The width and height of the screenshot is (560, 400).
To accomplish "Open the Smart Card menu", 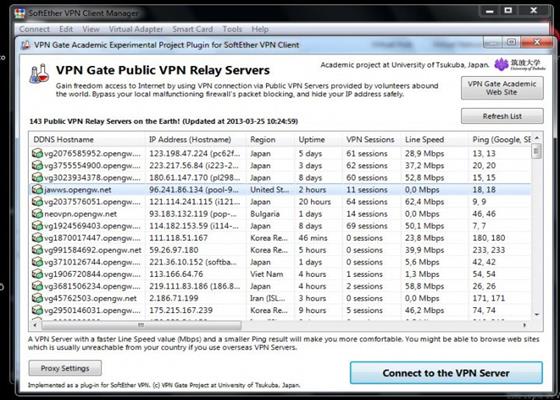I will (x=192, y=29).
